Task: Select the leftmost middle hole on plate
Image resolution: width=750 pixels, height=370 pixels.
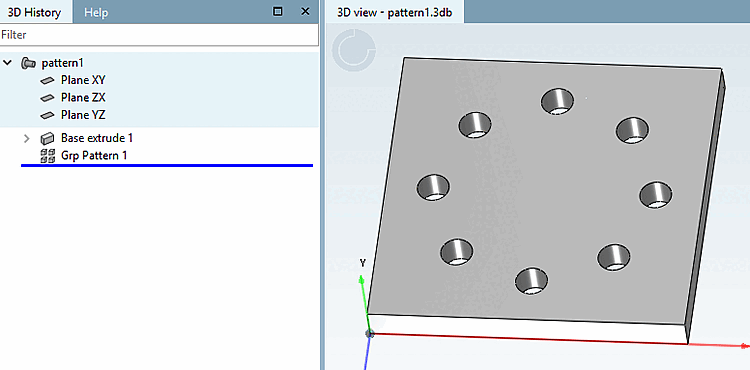Action: tap(433, 187)
